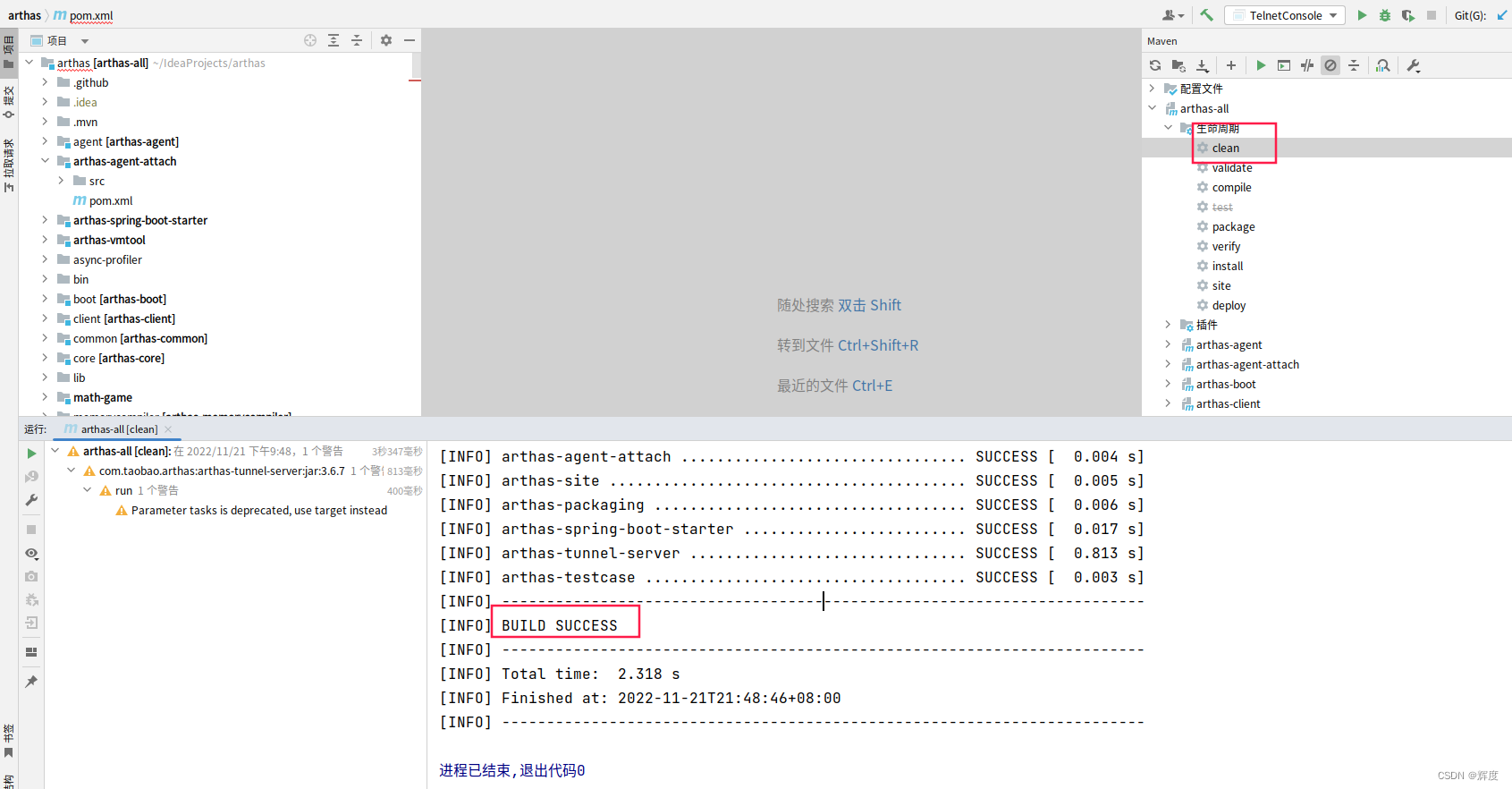Select opened file locate icon in Project panel
Screen dimensions: 1512x789
tap(310, 40)
